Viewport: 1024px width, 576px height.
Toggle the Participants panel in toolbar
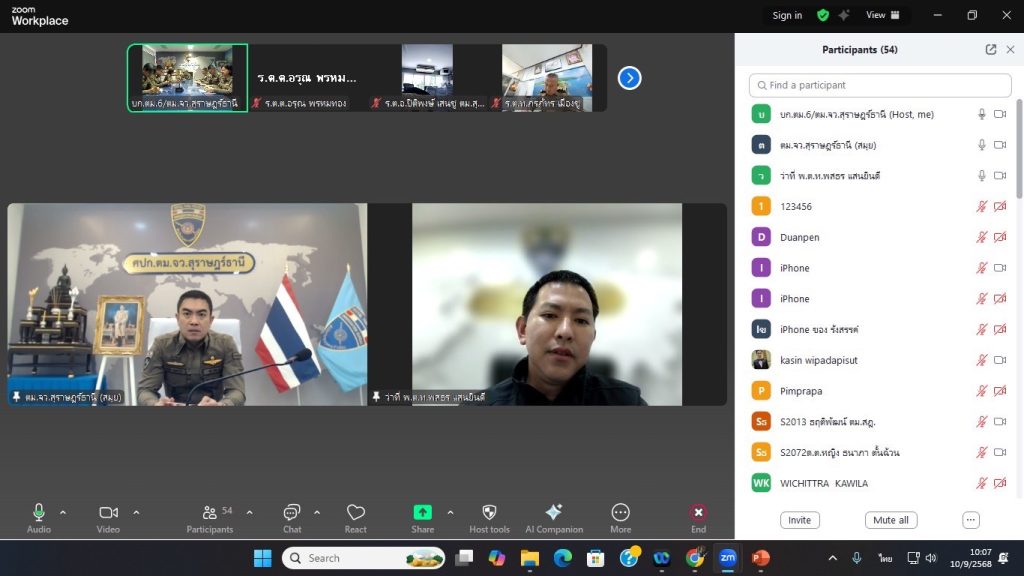coord(210,512)
